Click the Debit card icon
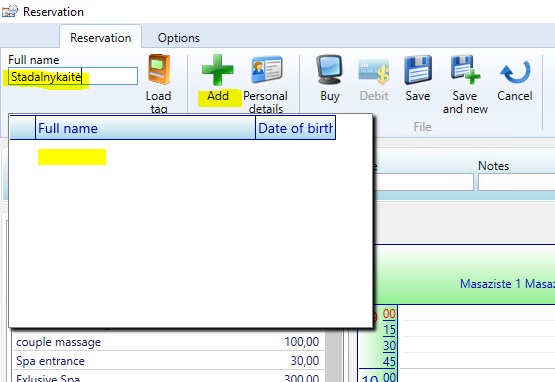This screenshot has width=555, height=382. (374, 71)
